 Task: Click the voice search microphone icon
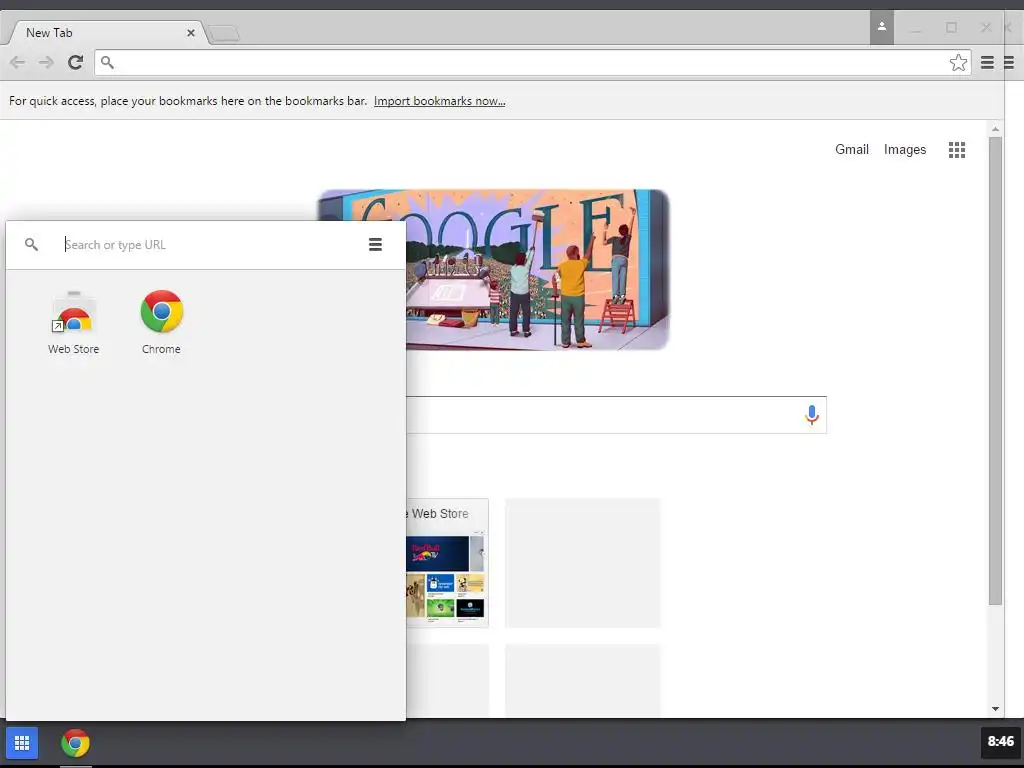click(x=811, y=415)
